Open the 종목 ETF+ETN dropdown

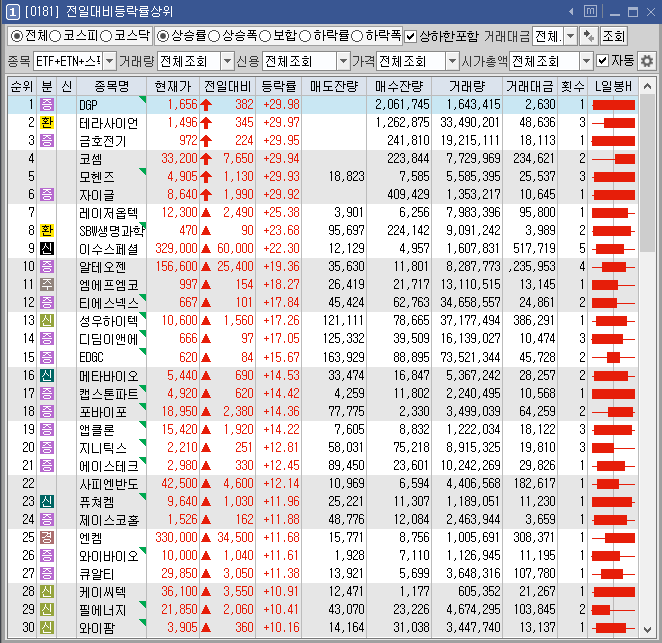[109, 62]
